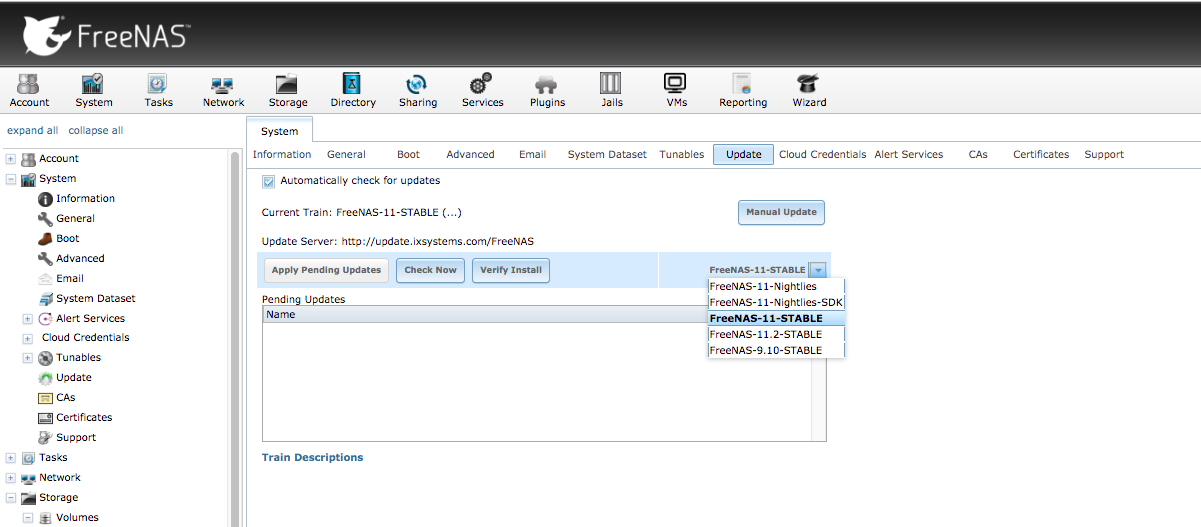
Task: Switch to the Cloud Credentials tab
Action: (x=822, y=154)
